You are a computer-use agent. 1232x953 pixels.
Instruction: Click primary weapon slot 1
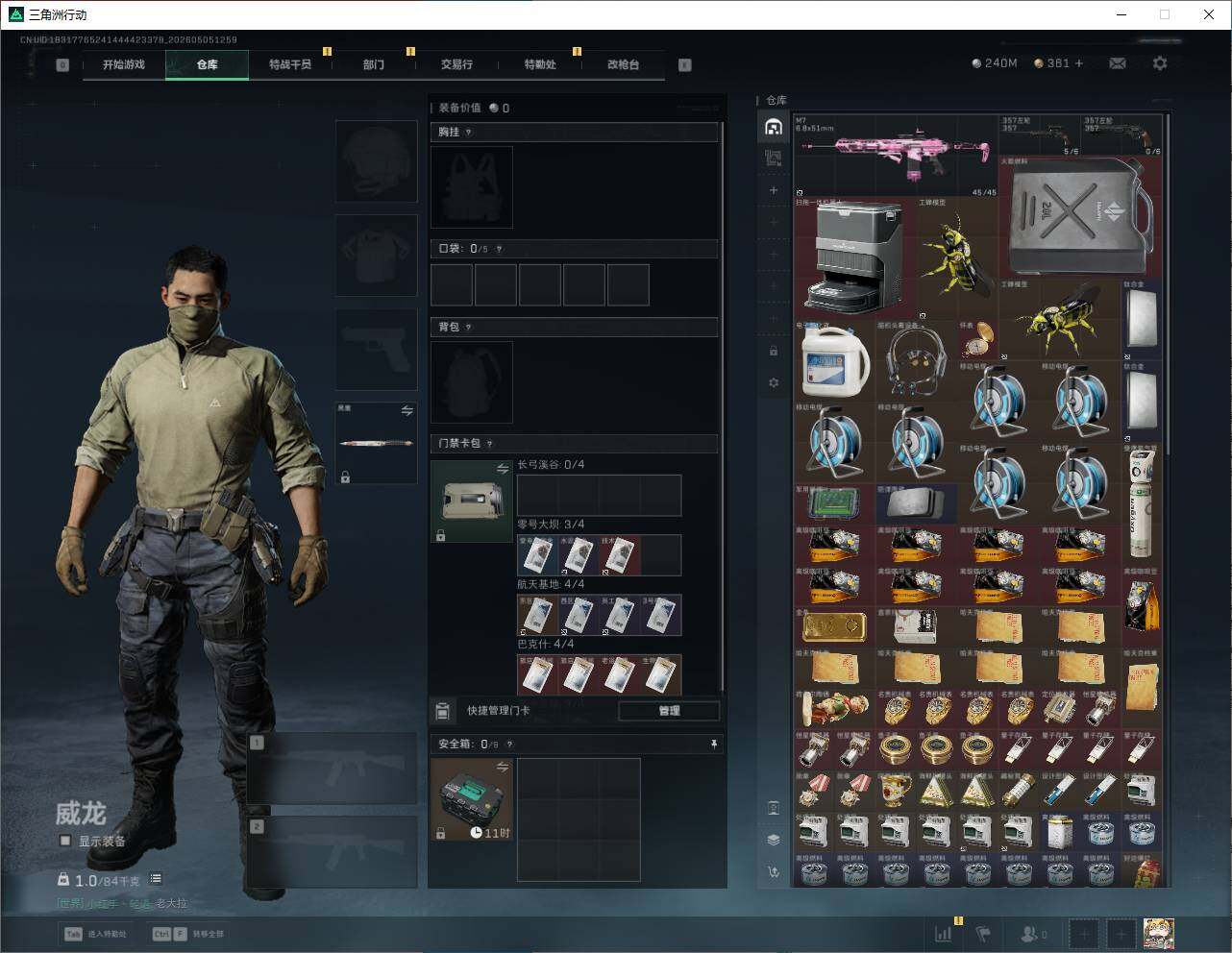point(332,769)
